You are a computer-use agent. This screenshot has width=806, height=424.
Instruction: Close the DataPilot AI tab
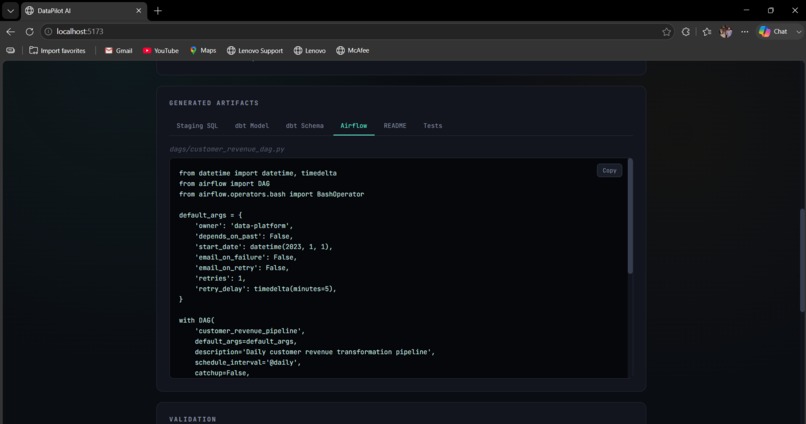tap(138, 10)
